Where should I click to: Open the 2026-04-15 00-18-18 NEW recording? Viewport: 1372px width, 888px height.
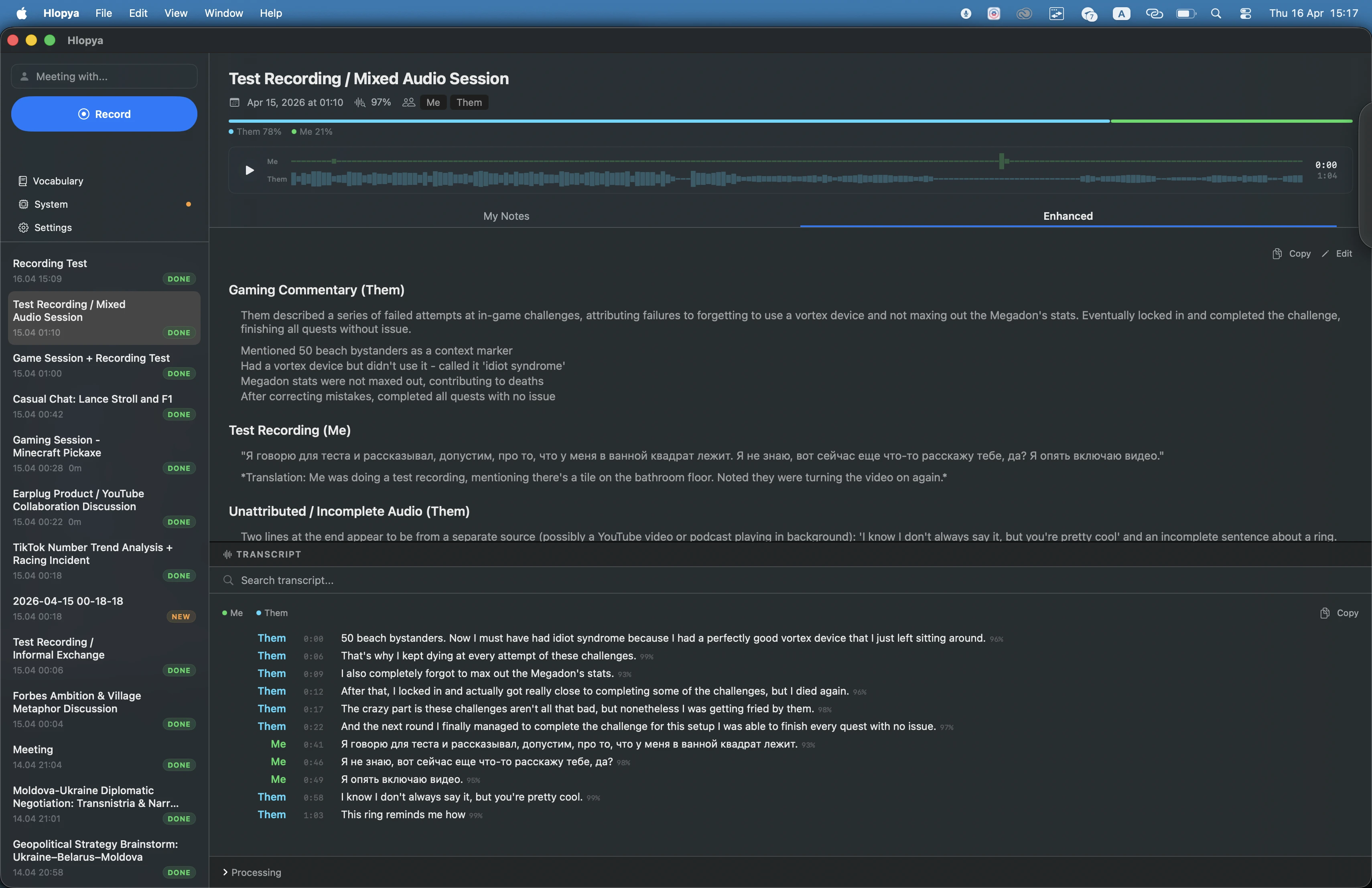coord(104,608)
